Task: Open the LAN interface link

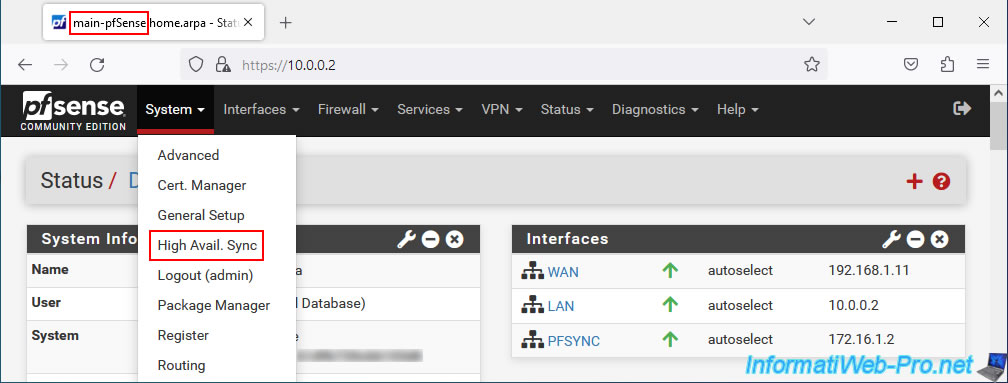Action: point(561,307)
